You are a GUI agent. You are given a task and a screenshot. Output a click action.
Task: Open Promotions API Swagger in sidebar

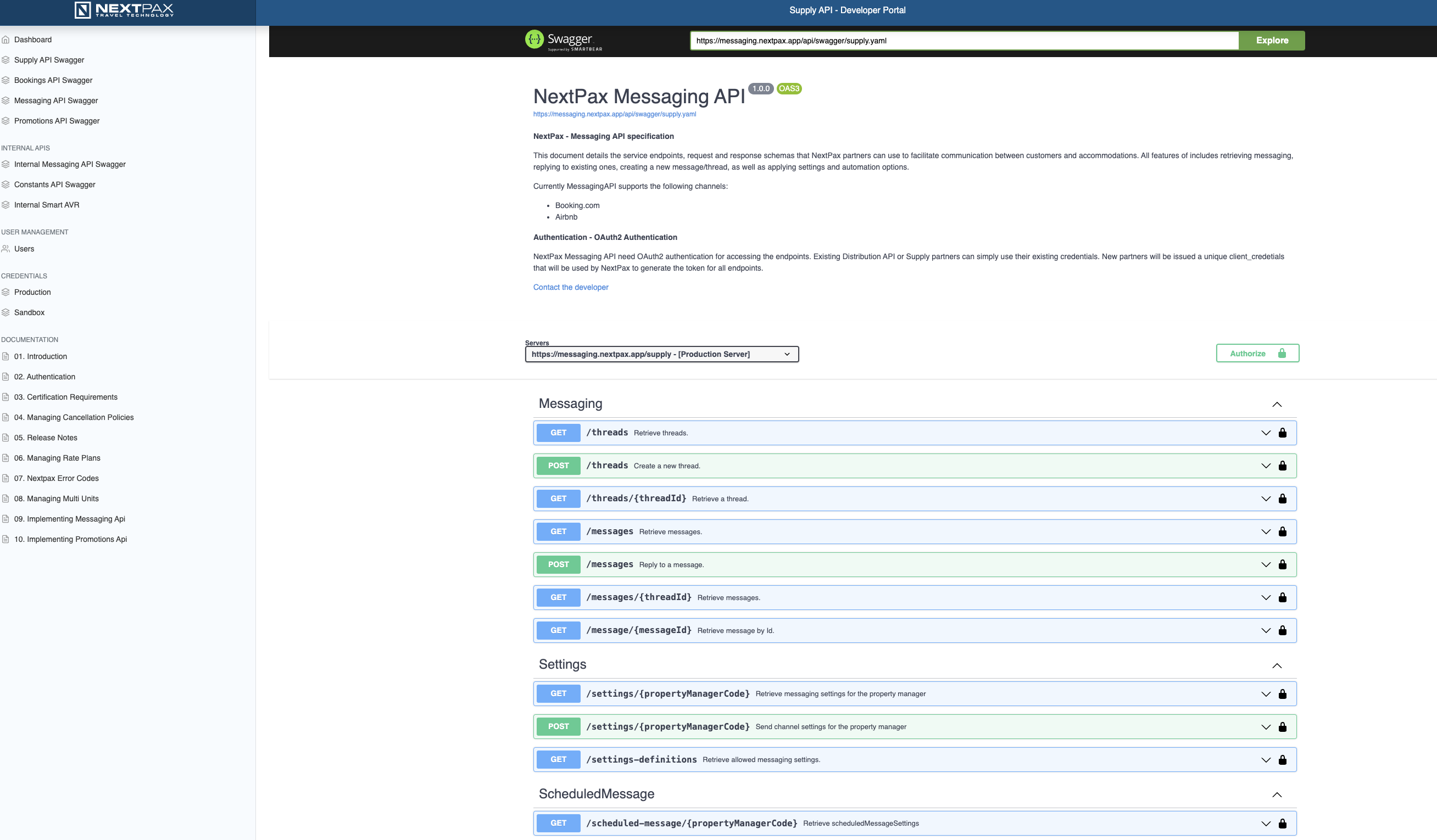coord(57,121)
